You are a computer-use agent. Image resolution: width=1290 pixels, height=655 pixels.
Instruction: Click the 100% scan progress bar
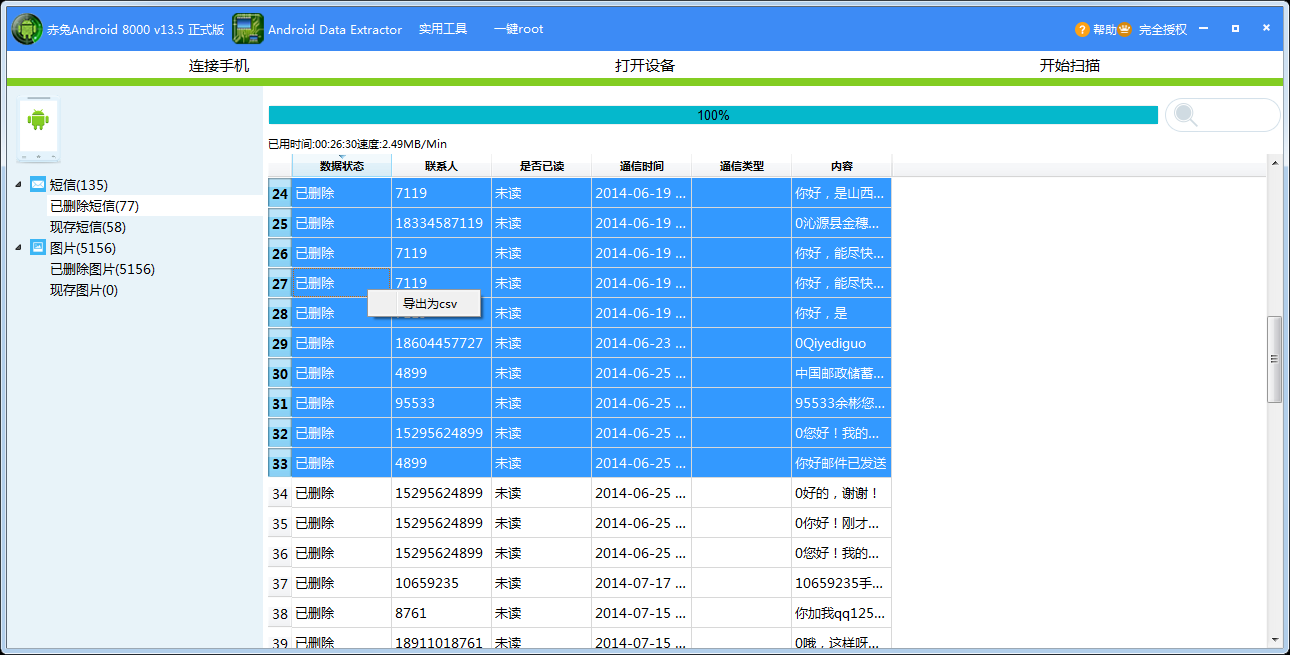tap(713, 115)
